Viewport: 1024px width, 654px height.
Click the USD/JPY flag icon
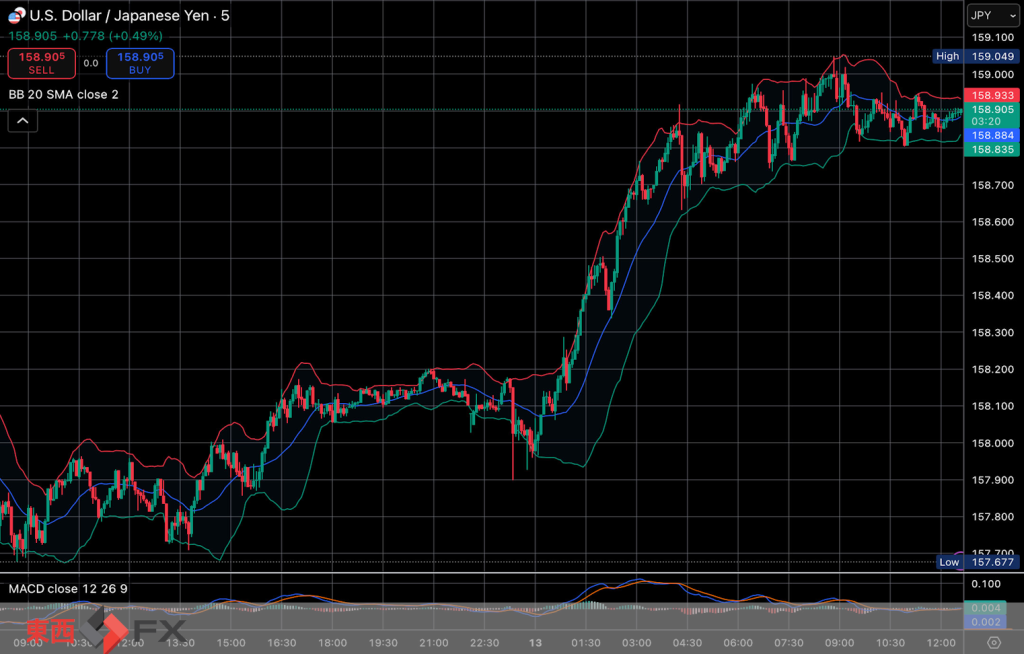[x=17, y=15]
